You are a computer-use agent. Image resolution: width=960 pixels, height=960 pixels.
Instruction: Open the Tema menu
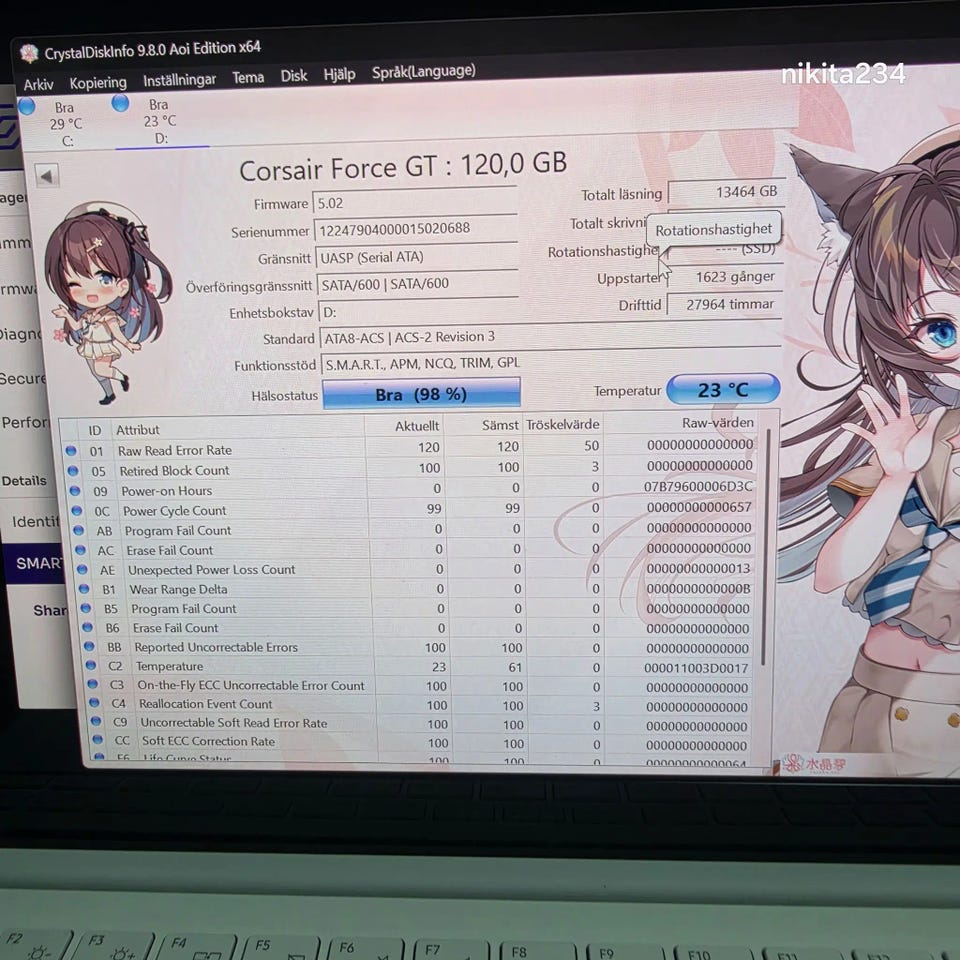(248, 77)
